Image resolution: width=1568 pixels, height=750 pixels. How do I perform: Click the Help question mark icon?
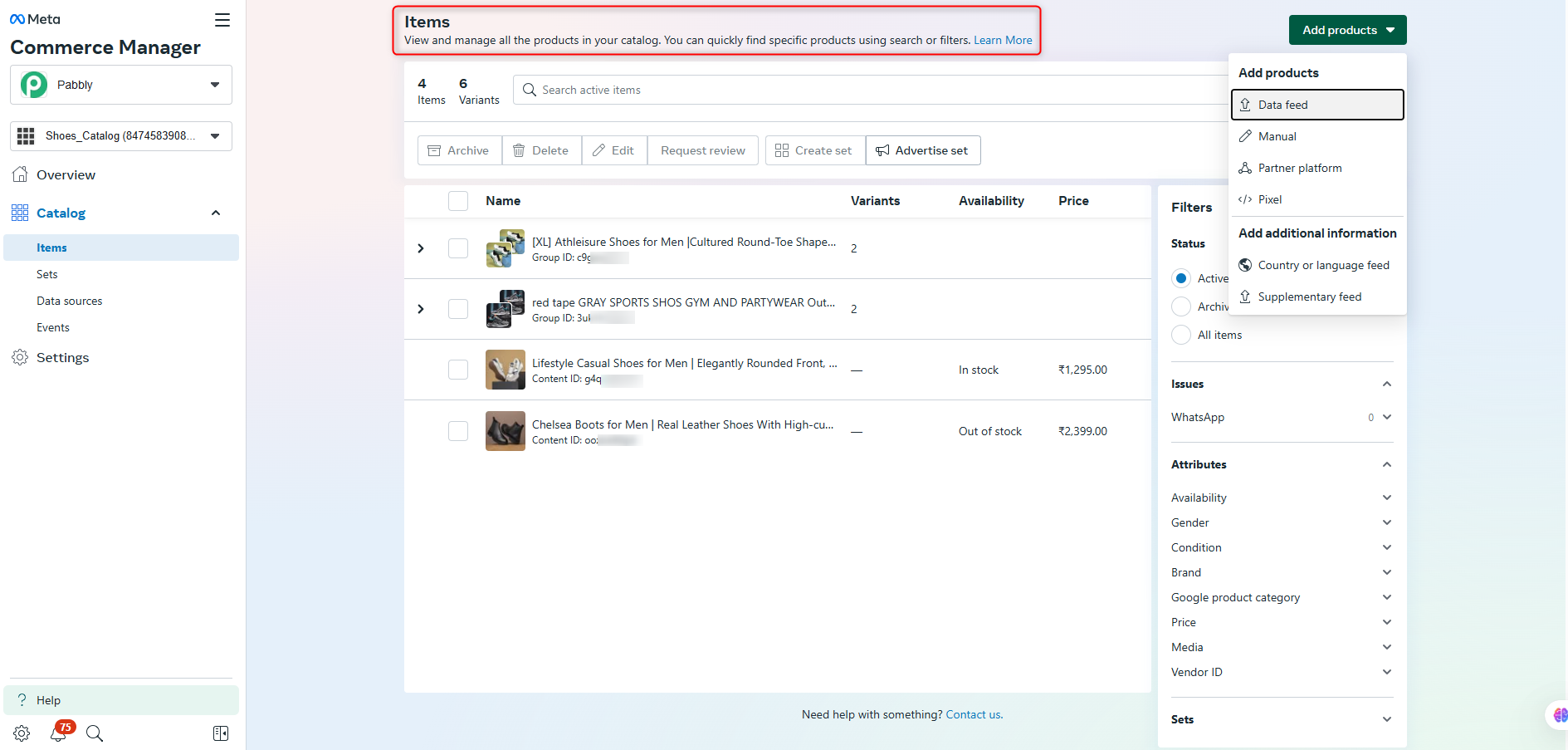pyautogui.click(x=22, y=700)
